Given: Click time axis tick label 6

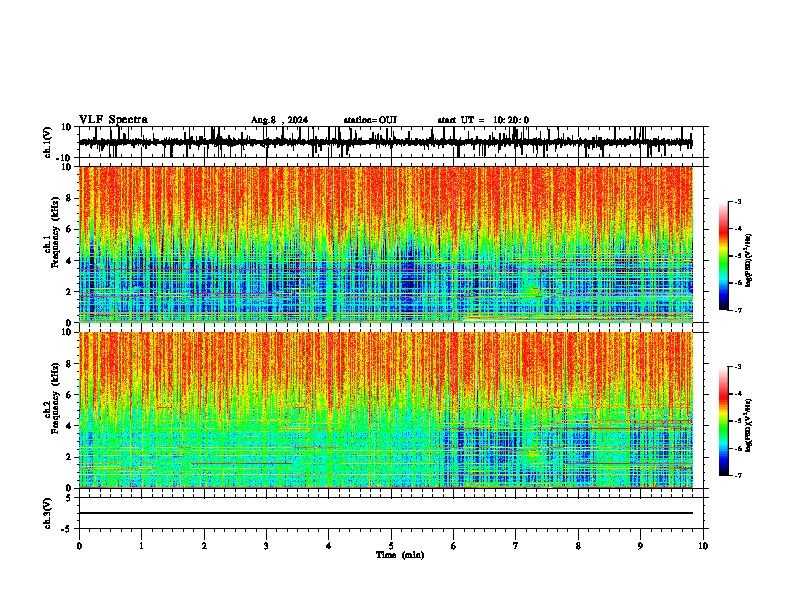Looking at the screenshot, I should tap(454, 546).
